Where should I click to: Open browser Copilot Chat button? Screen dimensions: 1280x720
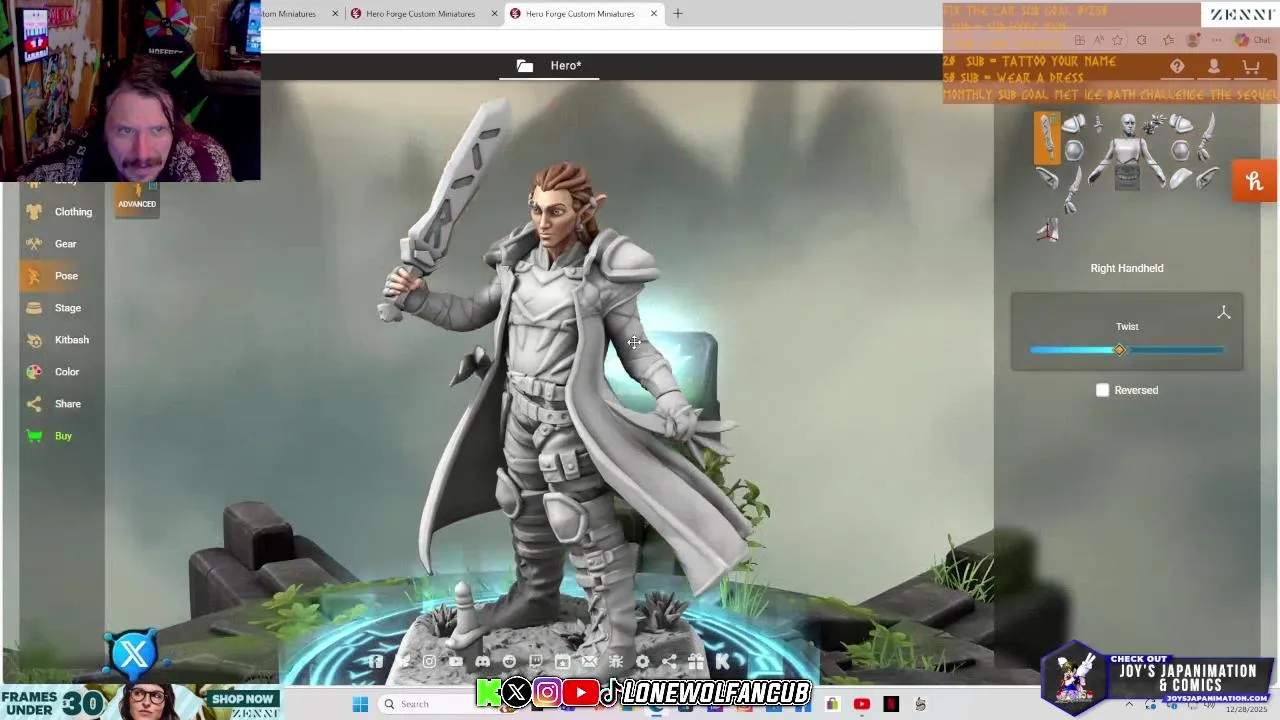(1254, 41)
